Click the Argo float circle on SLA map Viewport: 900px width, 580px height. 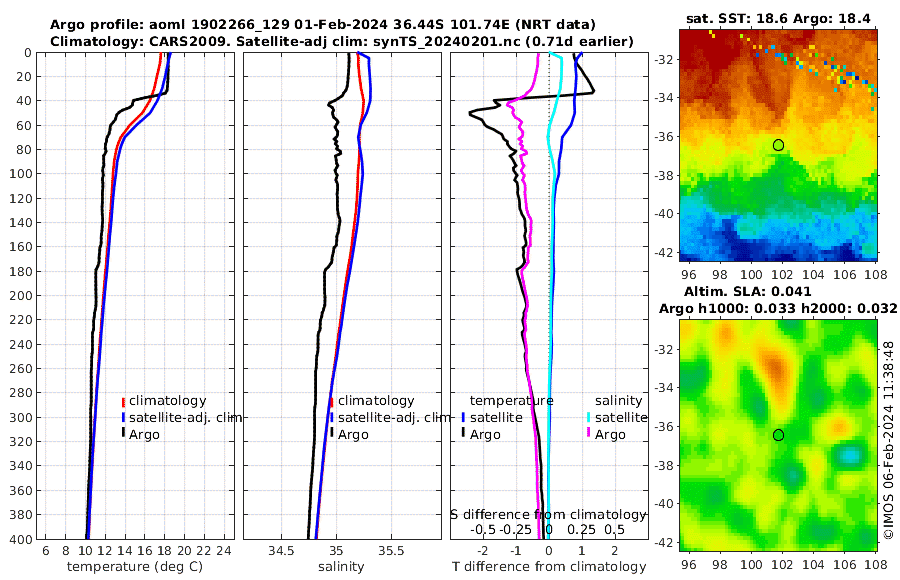pyautogui.click(x=778, y=435)
